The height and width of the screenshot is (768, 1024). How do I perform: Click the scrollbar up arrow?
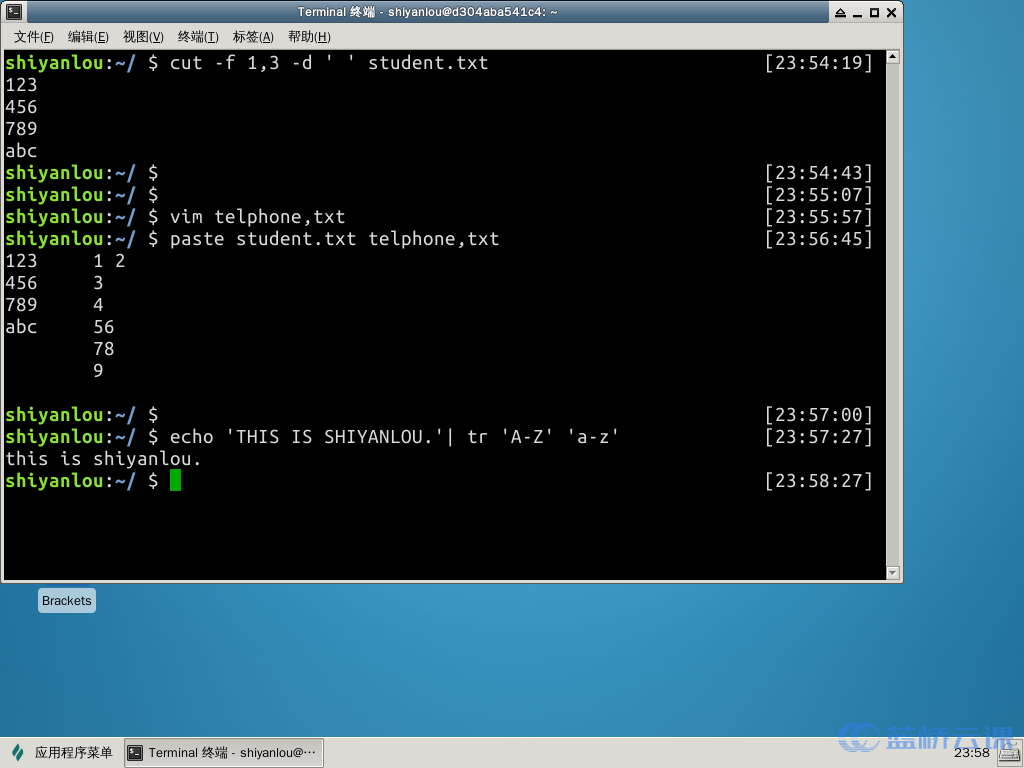pyautogui.click(x=893, y=57)
